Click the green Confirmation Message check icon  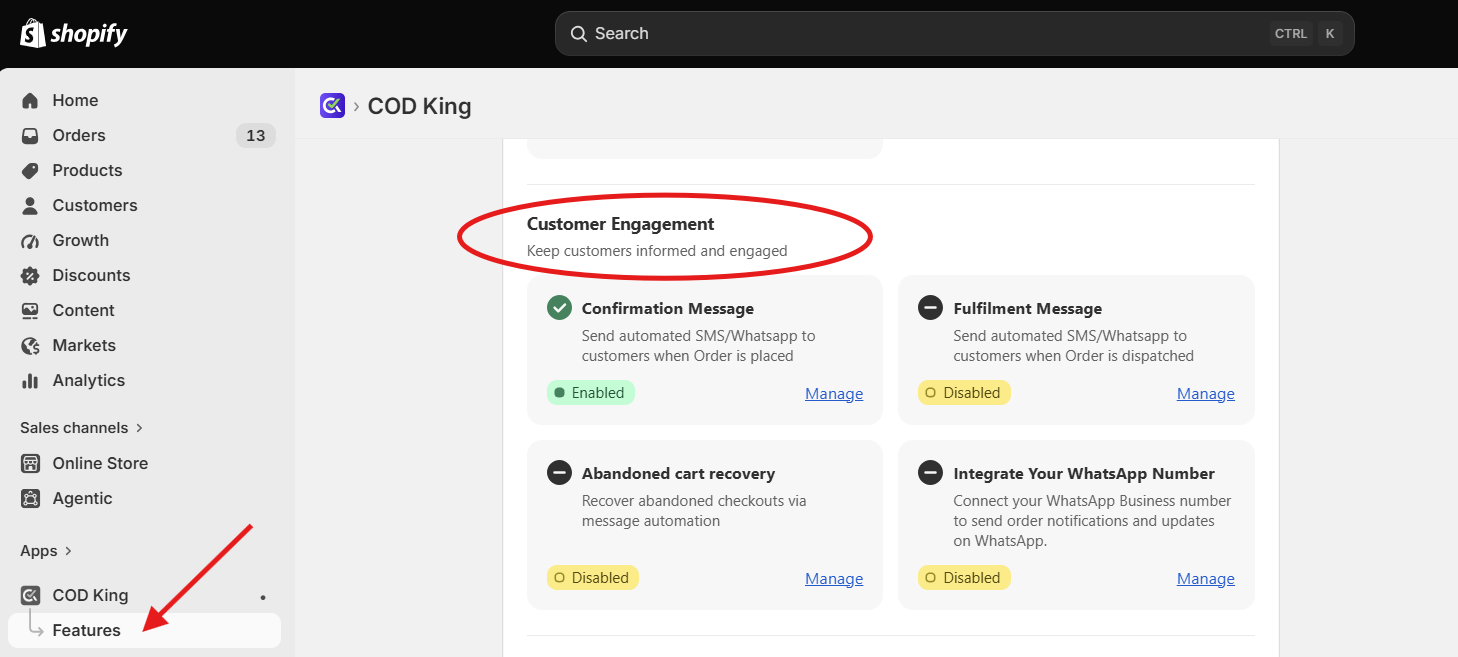click(x=559, y=308)
